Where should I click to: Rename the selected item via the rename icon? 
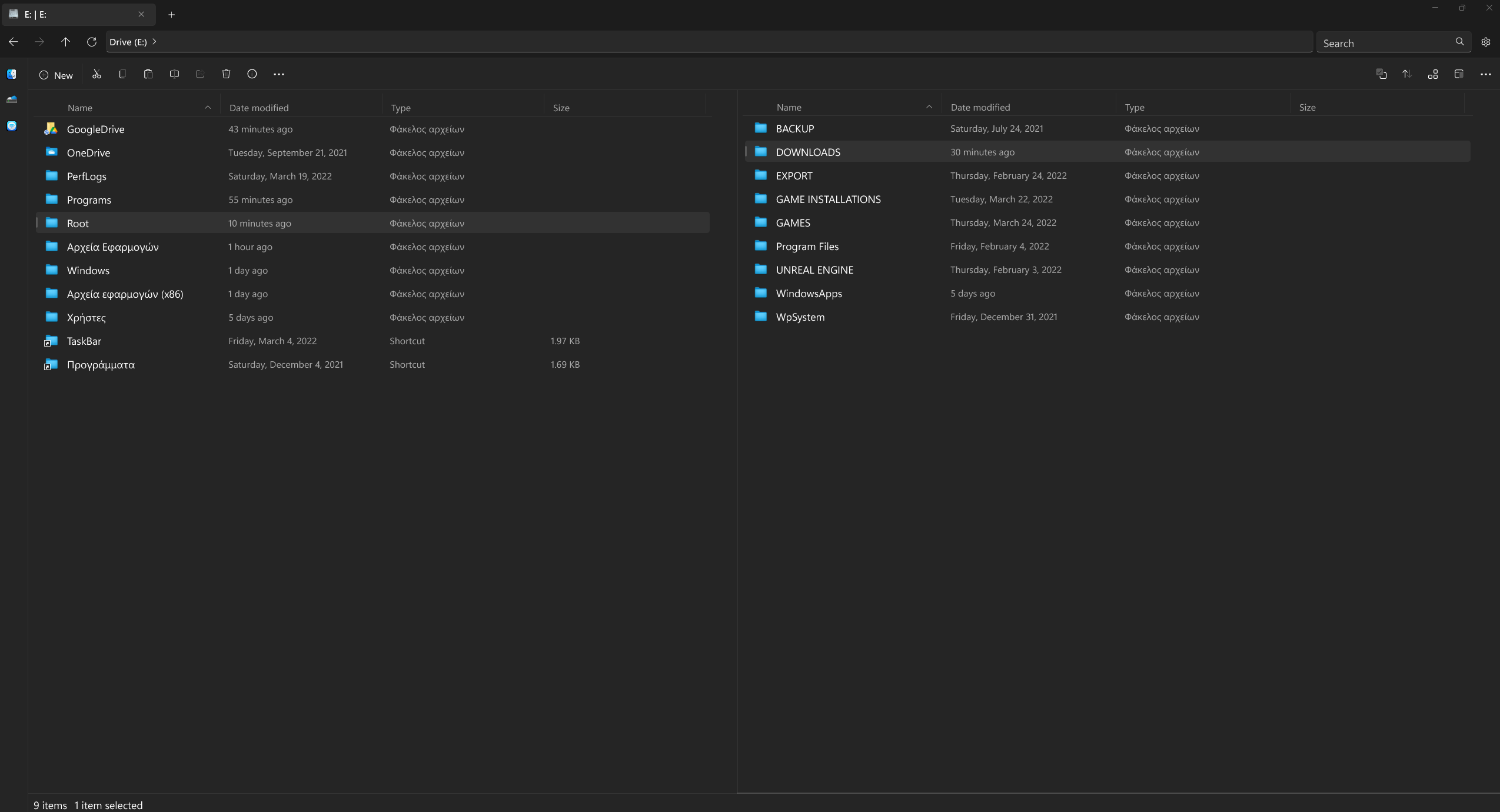click(174, 74)
